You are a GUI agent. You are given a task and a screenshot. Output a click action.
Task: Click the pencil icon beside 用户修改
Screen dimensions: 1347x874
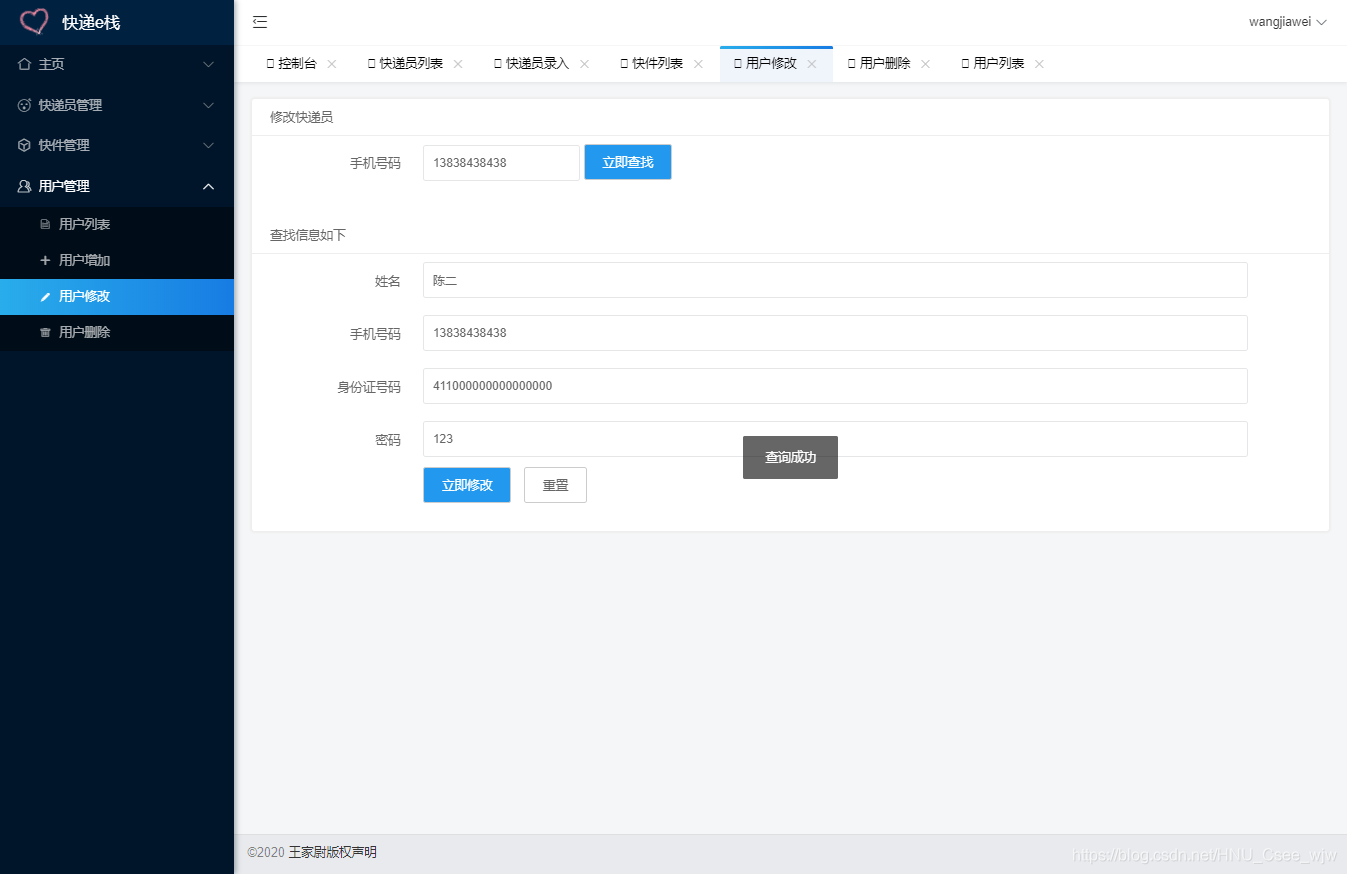tap(45, 297)
